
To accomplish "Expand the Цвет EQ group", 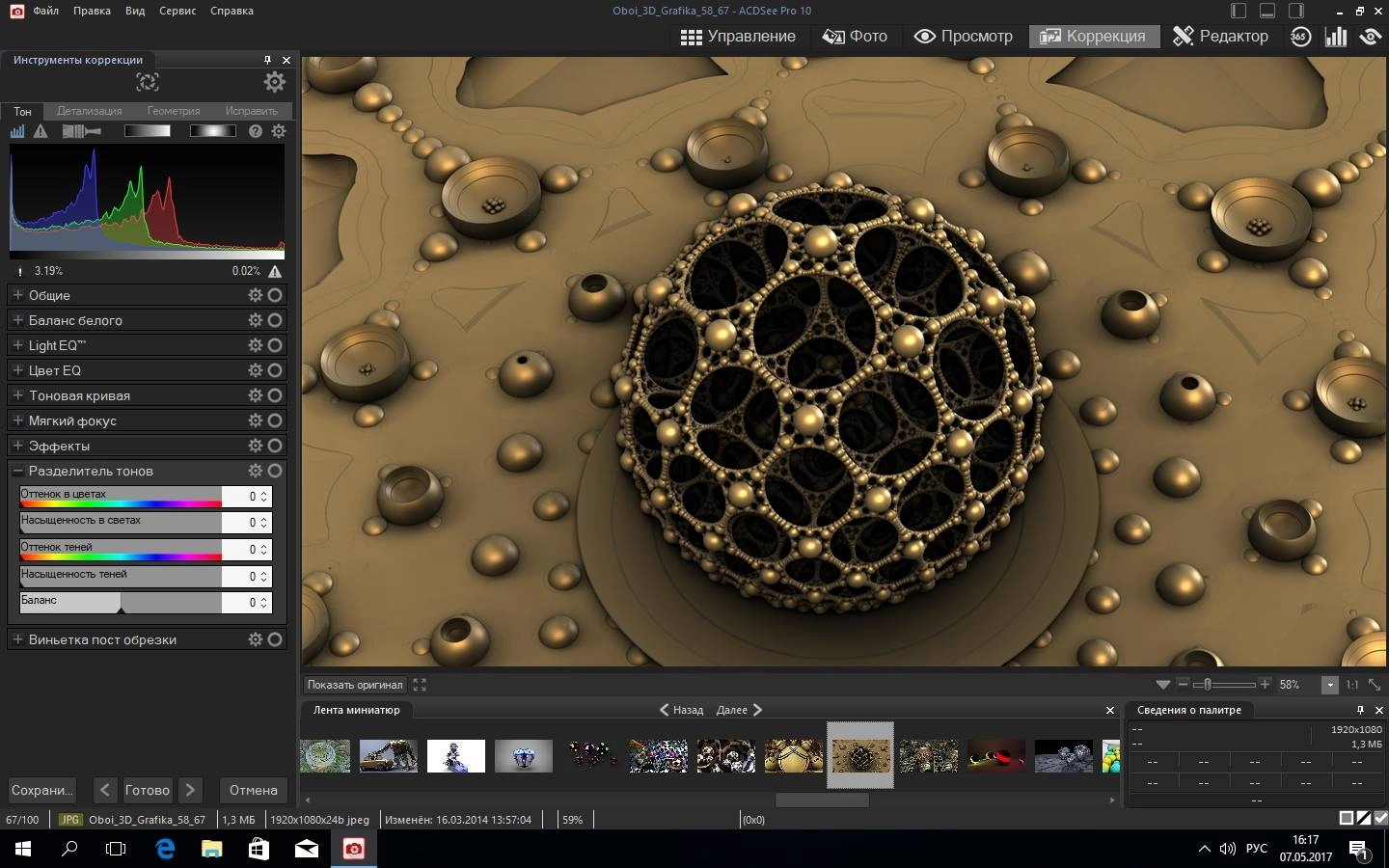I will (17, 370).
